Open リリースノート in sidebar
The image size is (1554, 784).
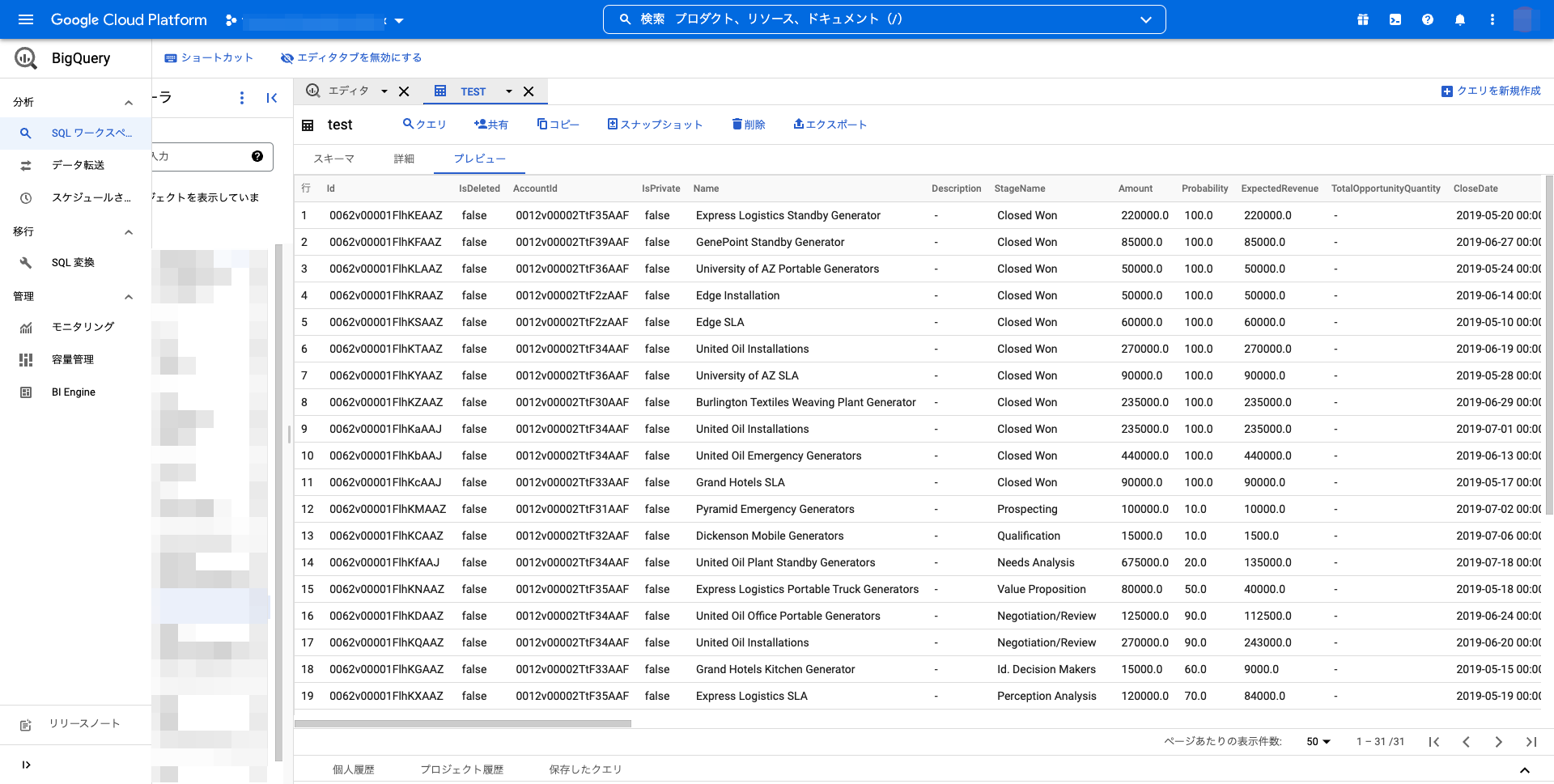75,724
